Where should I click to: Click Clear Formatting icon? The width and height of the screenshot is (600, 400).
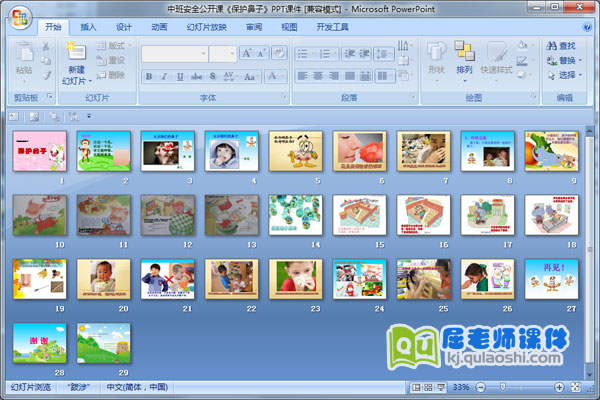coord(279,53)
